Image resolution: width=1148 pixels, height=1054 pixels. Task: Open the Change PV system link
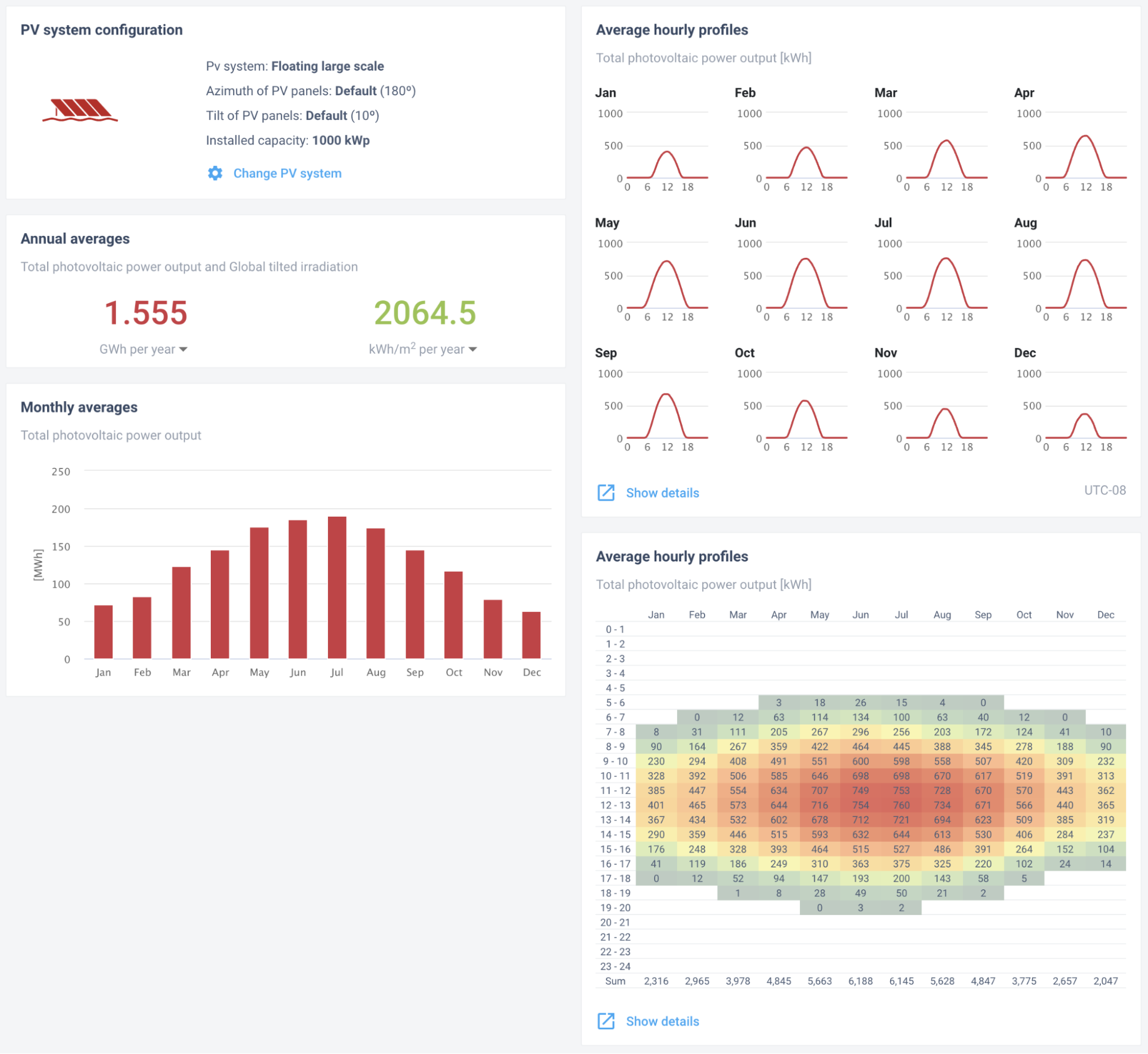click(x=287, y=173)
